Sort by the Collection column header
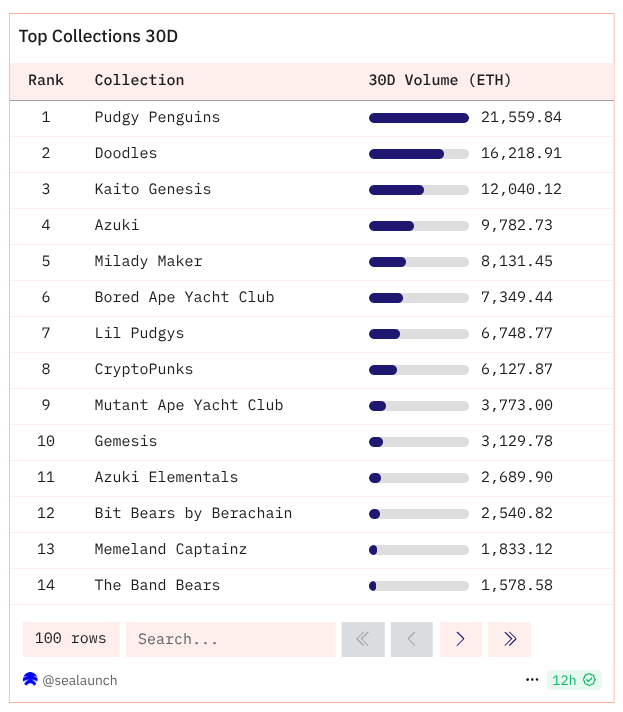The image size is (623, 712). tap(139, 80)
